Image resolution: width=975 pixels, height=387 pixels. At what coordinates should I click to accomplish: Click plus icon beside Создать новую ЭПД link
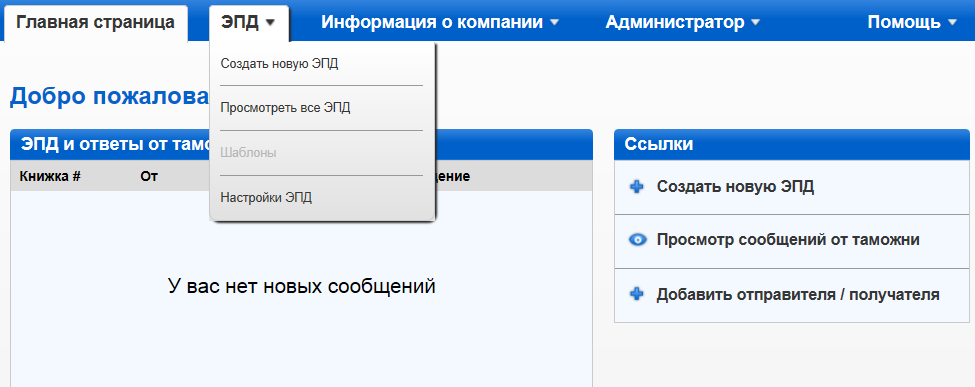pos(637,187)
